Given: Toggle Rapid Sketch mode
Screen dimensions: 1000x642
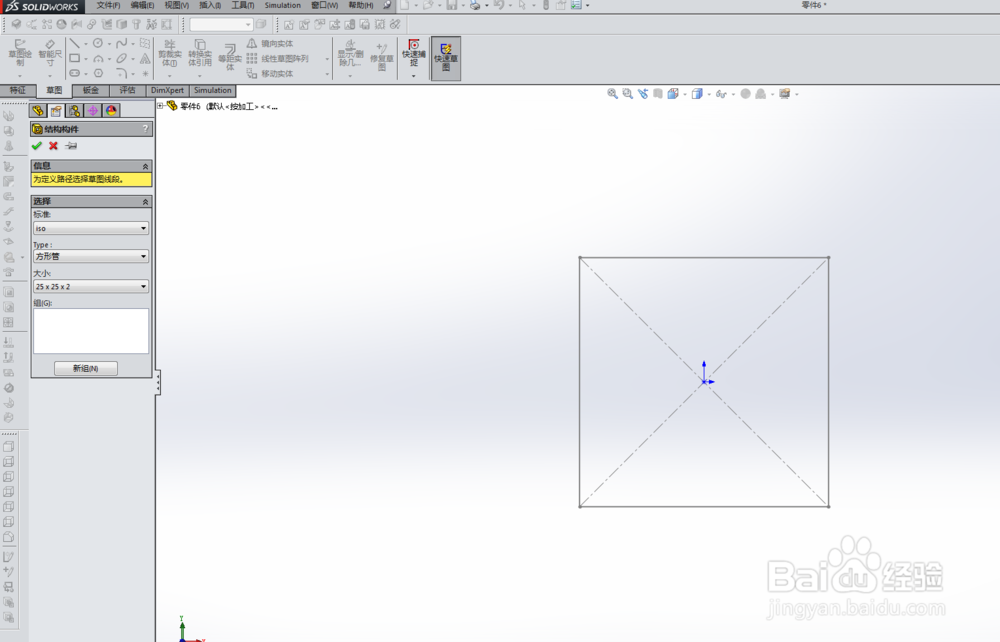Looking at the screenshot, I should (445, 55).
